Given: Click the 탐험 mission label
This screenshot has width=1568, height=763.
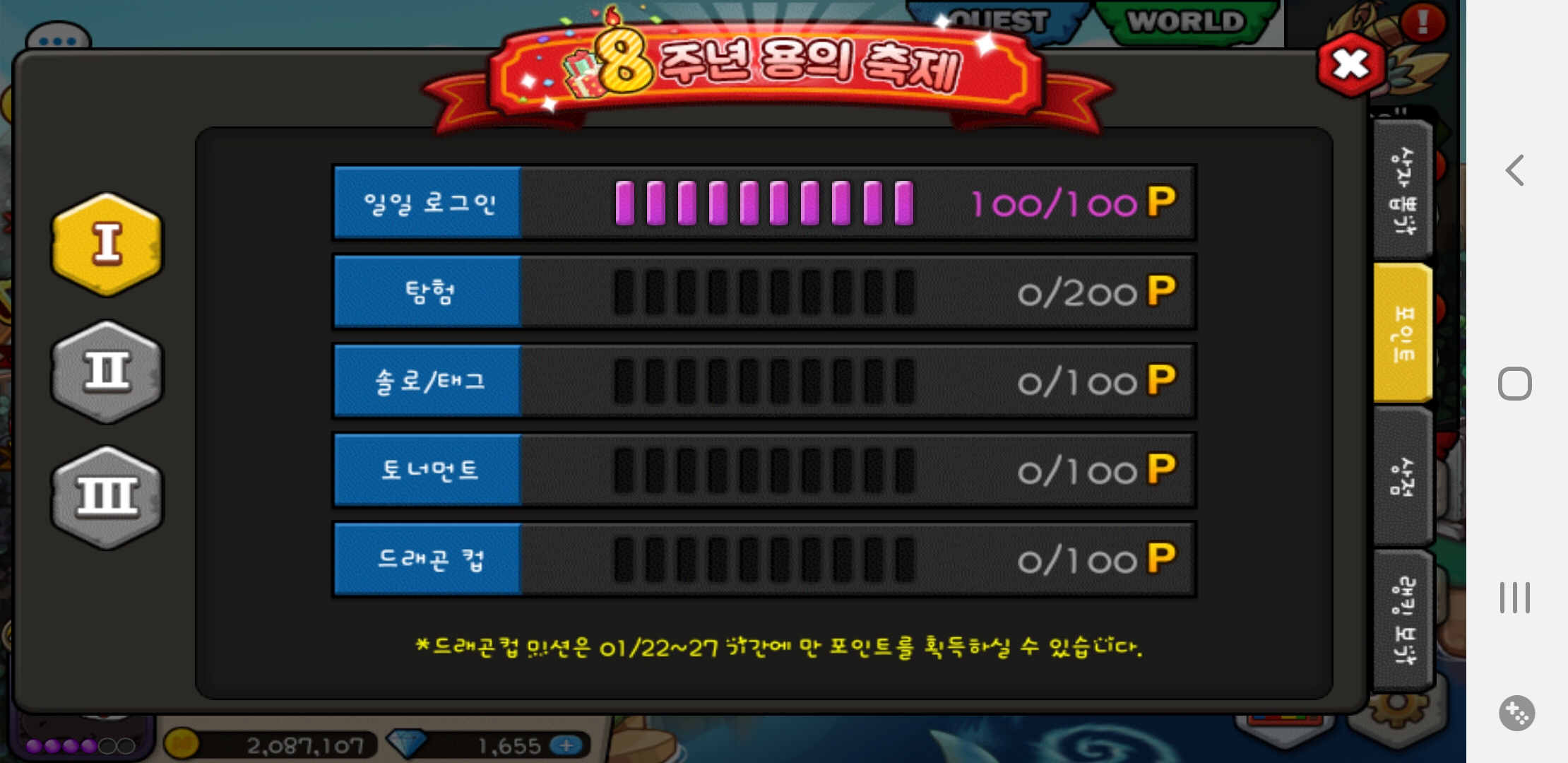Looking at the screenshot, I should point(428,292).
